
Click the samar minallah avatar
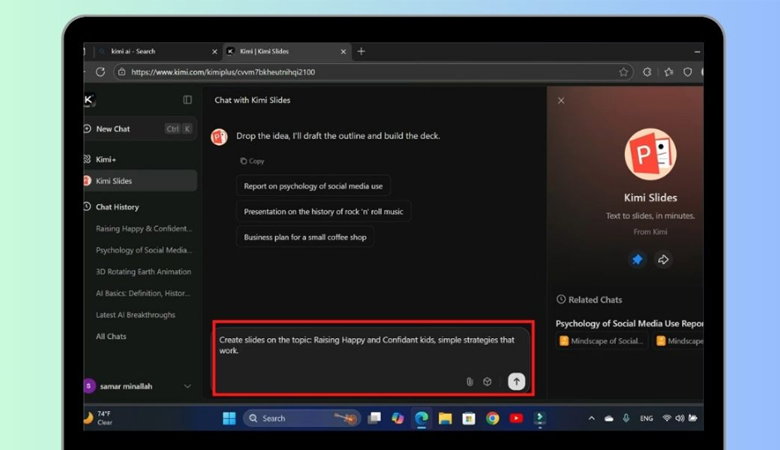point(90,386)
